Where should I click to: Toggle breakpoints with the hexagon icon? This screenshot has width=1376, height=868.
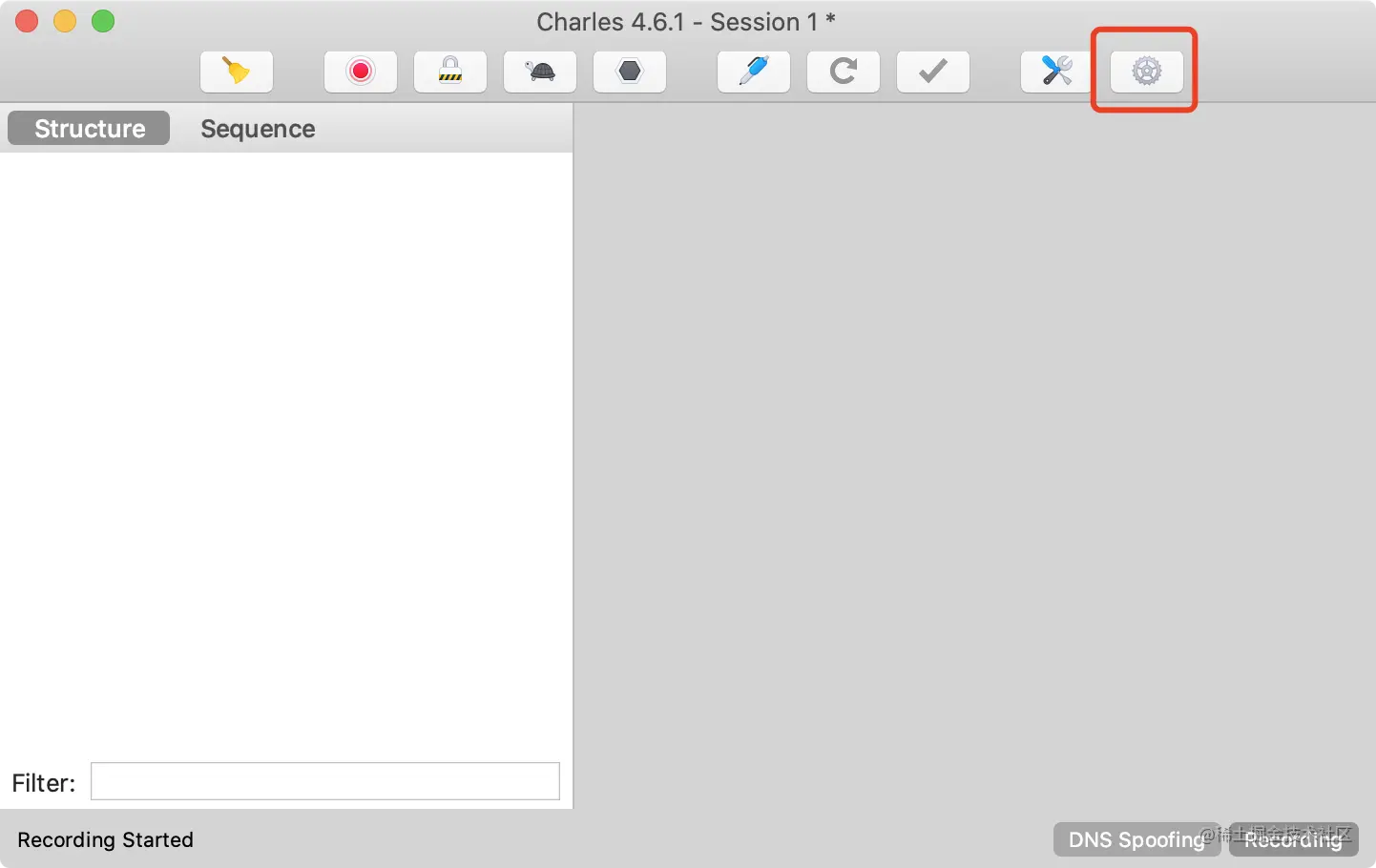pos(630,72)
